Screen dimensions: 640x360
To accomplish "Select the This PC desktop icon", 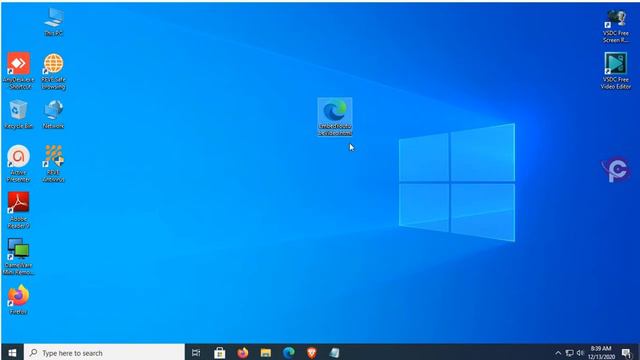I will click(53, 22).
